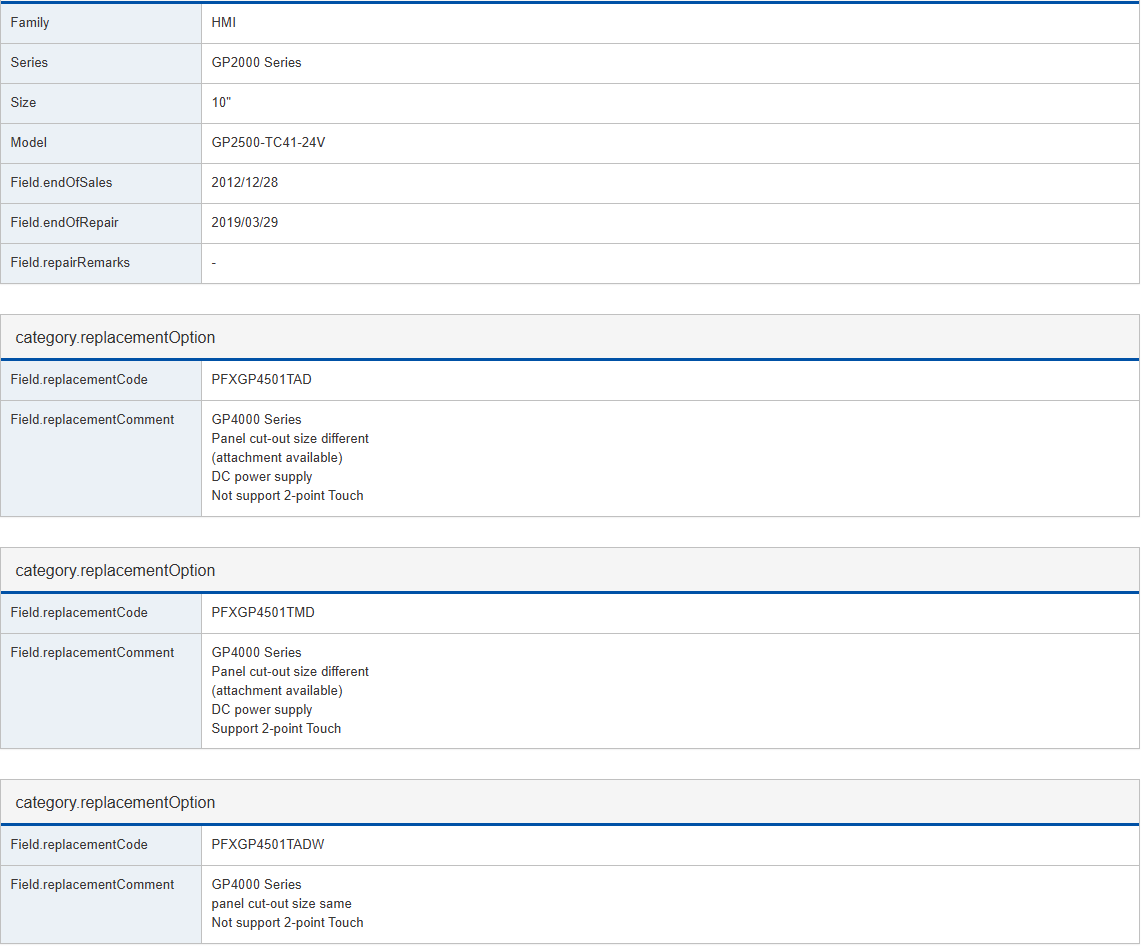Select Field.replacementComment label for PFXGP4501TADW

pos(92,885)
